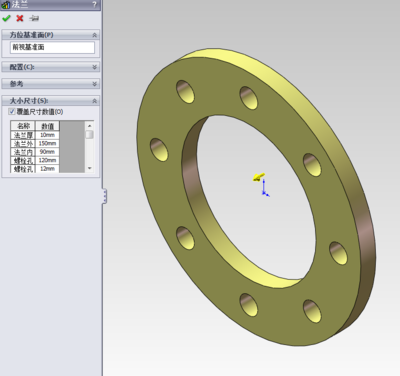Image resolution: width=400 pixels, height=376 pixels.
Task: Click the size table scrollbar thumb
Action: 89,134
